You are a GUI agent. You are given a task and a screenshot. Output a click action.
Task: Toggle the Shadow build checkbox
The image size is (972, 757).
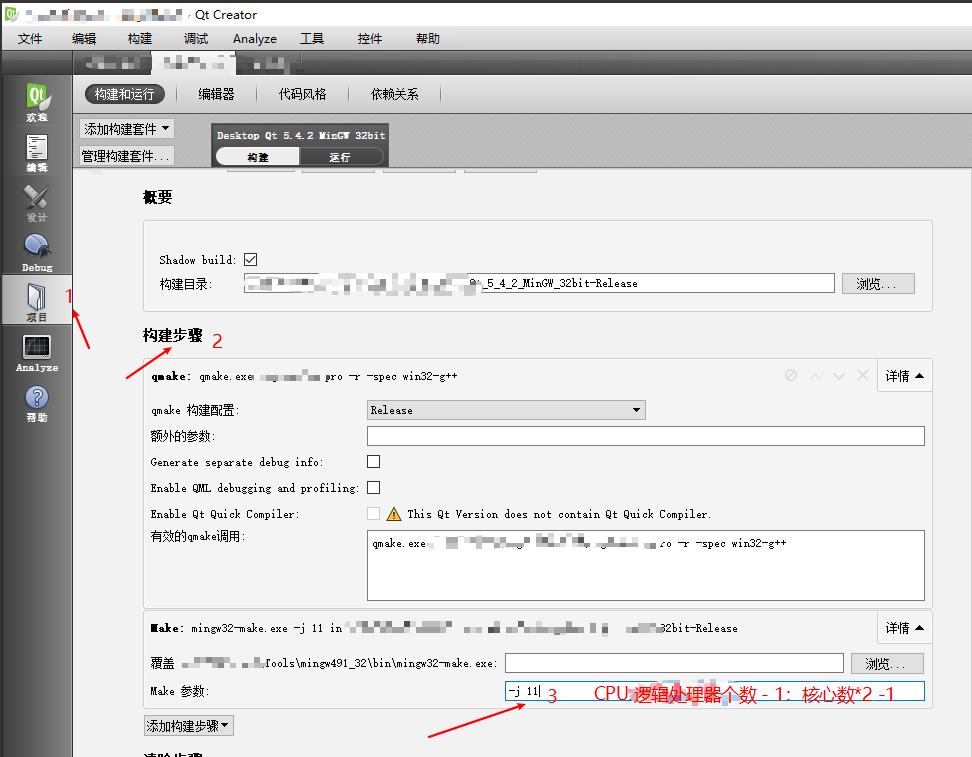point(250,259)
